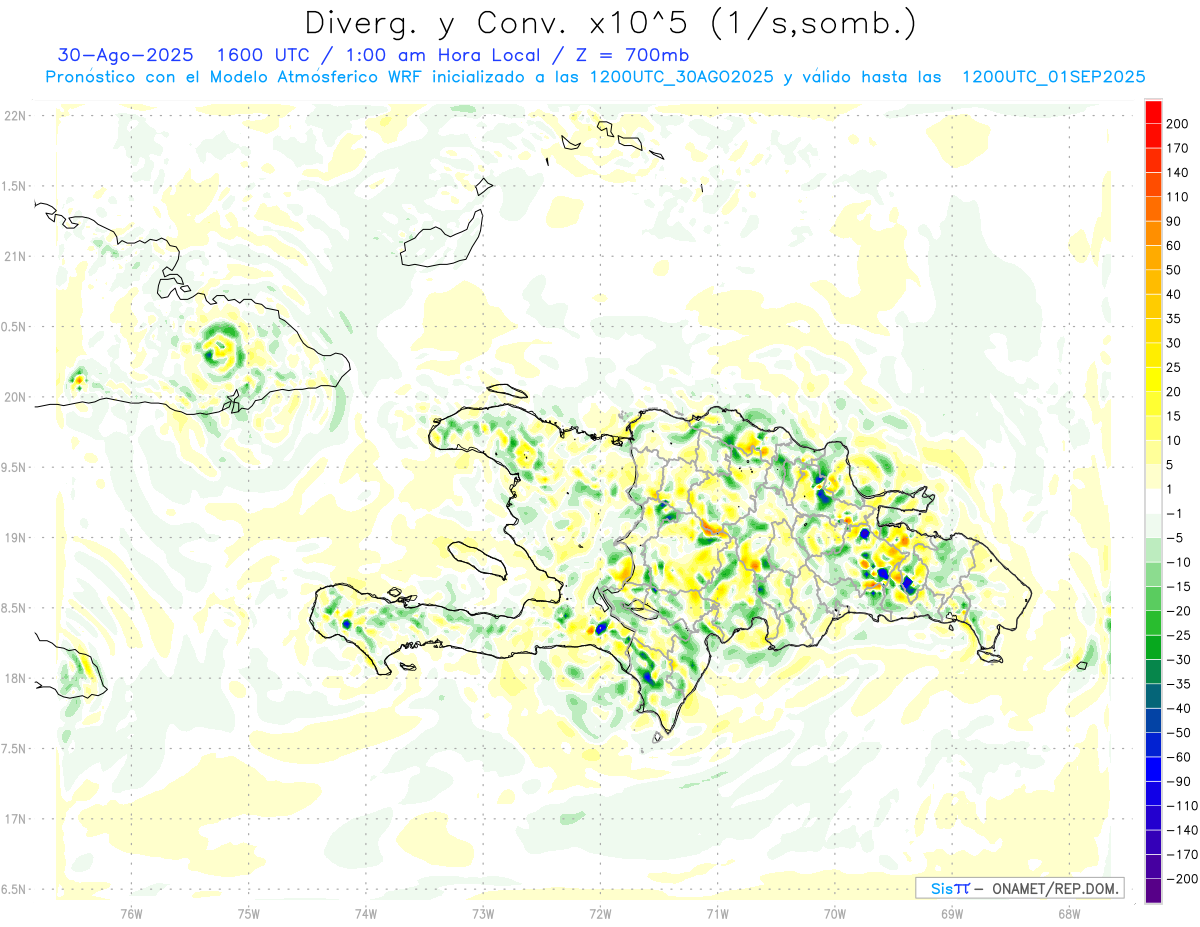Click the colorbar value '-60'
Screen dimensions: 1200x927
point(1179,757)
